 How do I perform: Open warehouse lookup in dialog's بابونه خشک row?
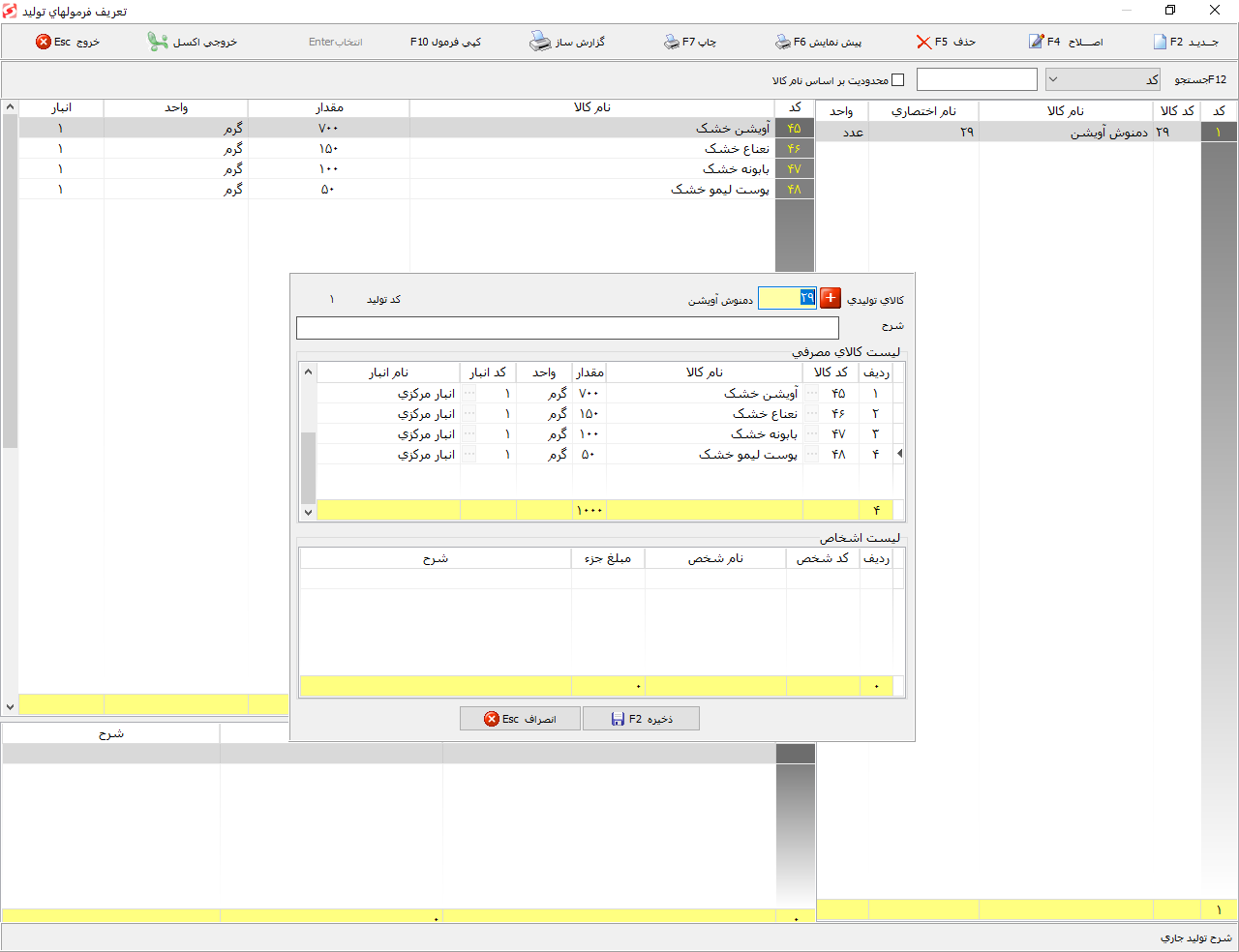[x=469, y=434]
